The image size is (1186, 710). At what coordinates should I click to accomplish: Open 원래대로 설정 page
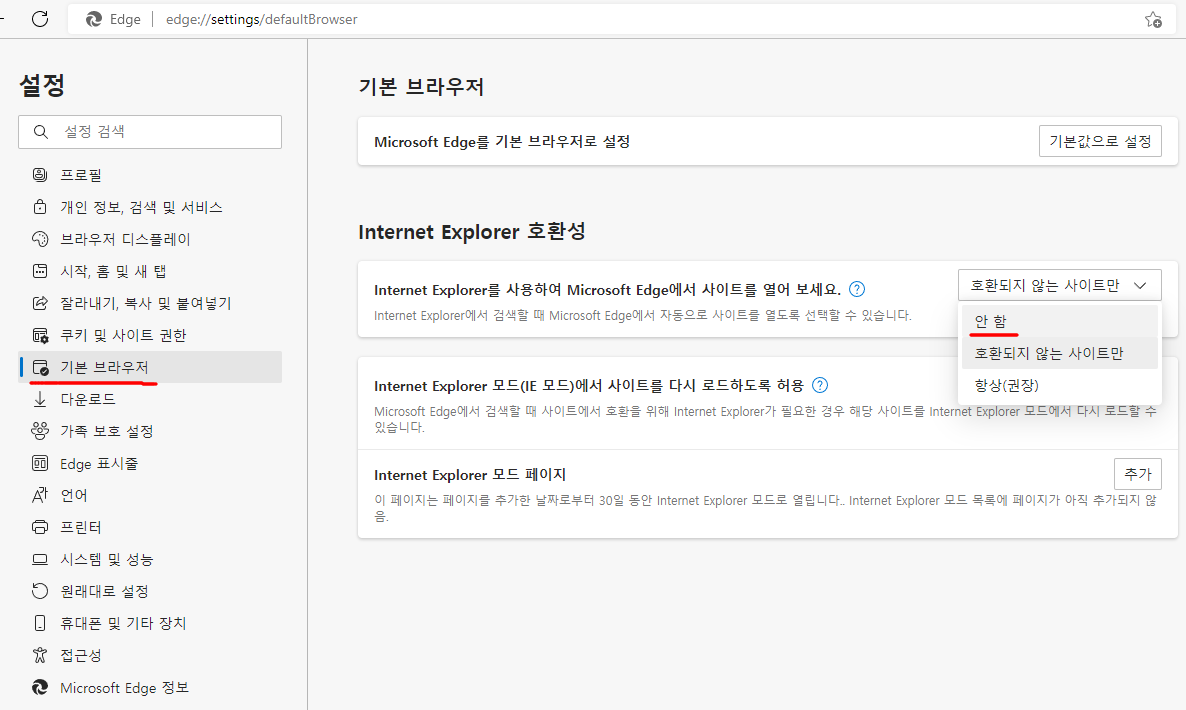150,591
